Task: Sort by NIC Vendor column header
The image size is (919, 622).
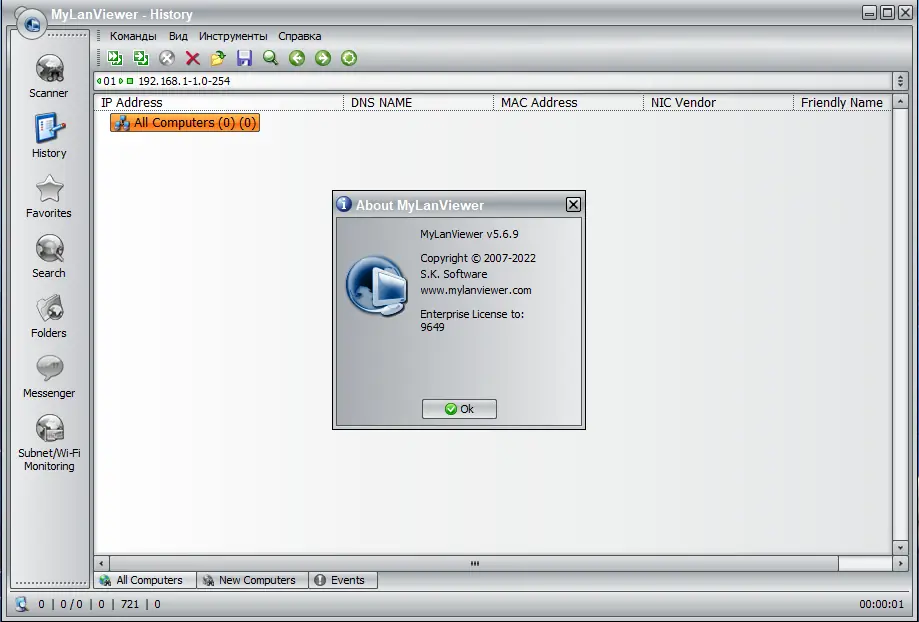Action: coord(719,103)
